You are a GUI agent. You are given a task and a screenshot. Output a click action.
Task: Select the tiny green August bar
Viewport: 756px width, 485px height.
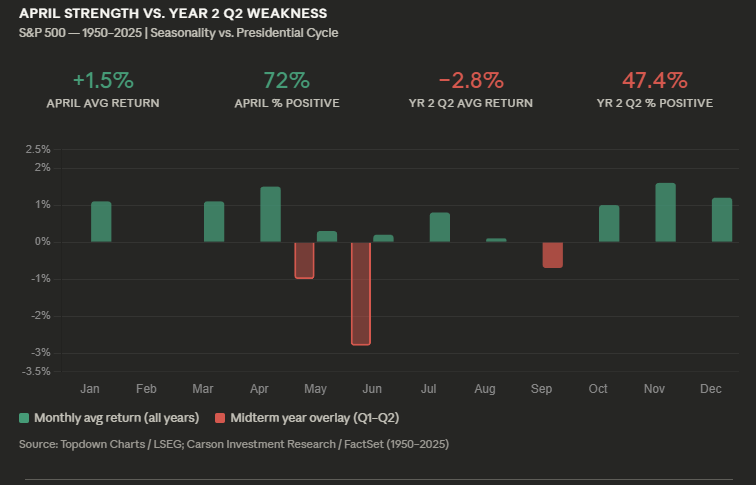tap(496, 240)
